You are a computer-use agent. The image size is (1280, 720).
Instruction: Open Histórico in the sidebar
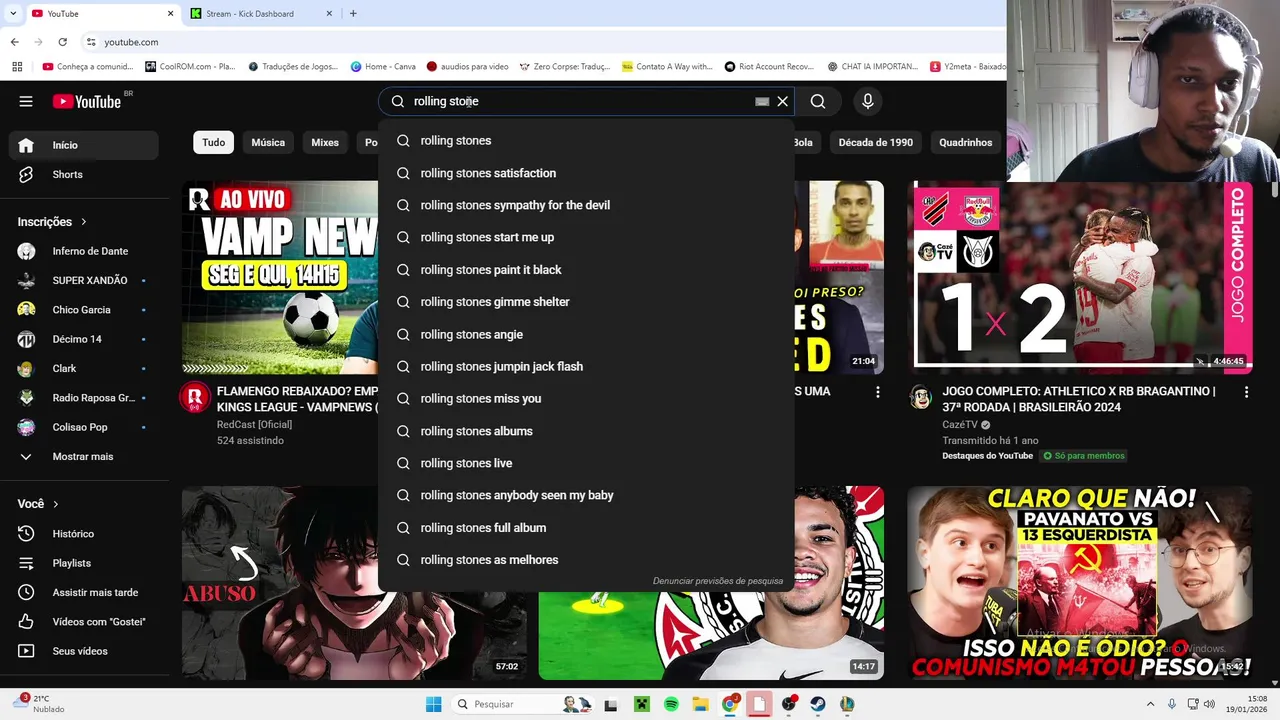[x=84, y=534]
